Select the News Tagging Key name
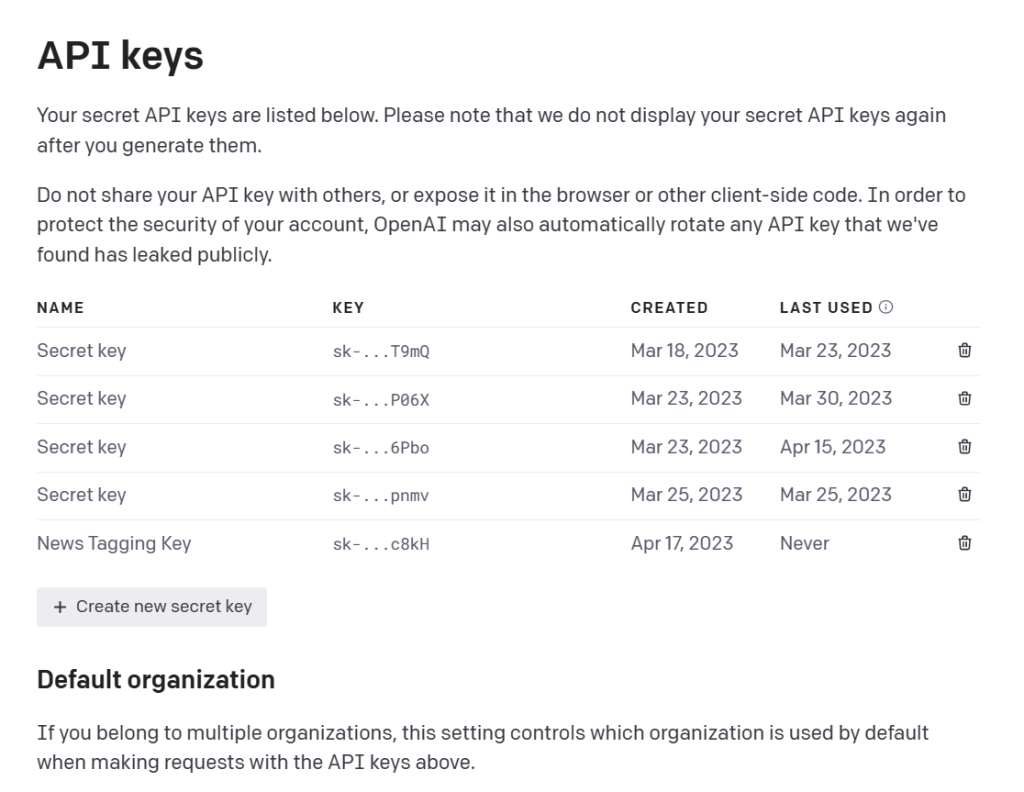 coord(114,543)
